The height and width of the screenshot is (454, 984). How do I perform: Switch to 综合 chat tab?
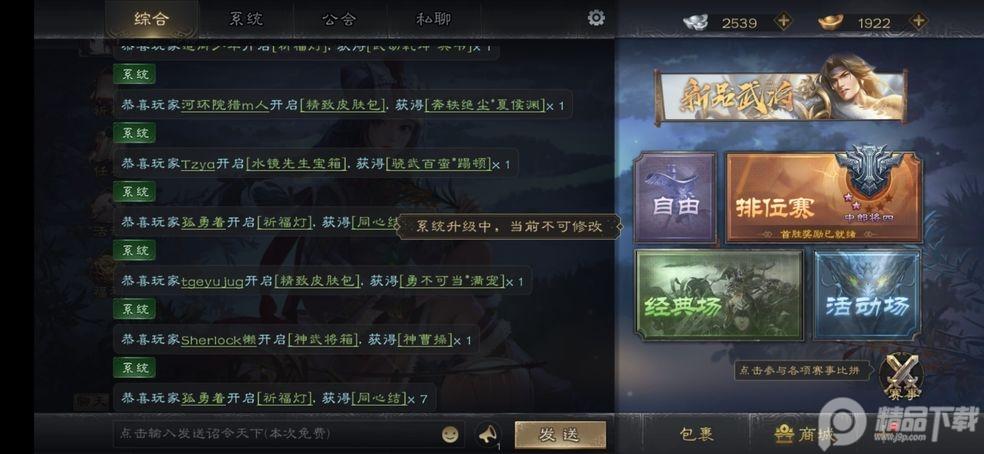click(151, 19)
